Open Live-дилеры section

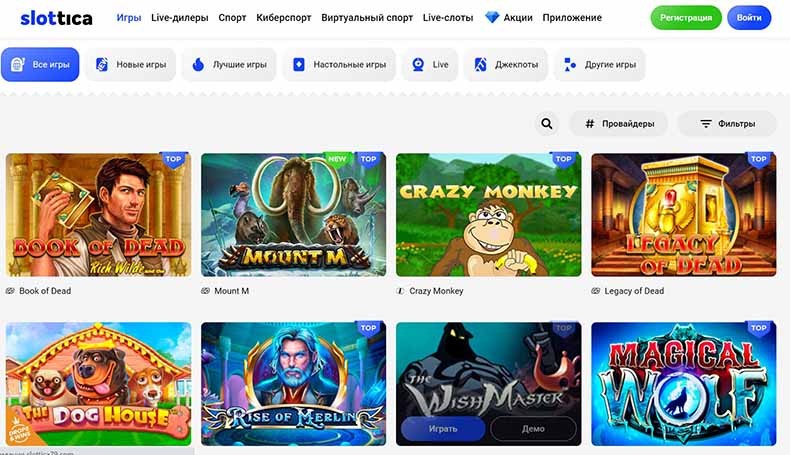(x=179, y=18)
